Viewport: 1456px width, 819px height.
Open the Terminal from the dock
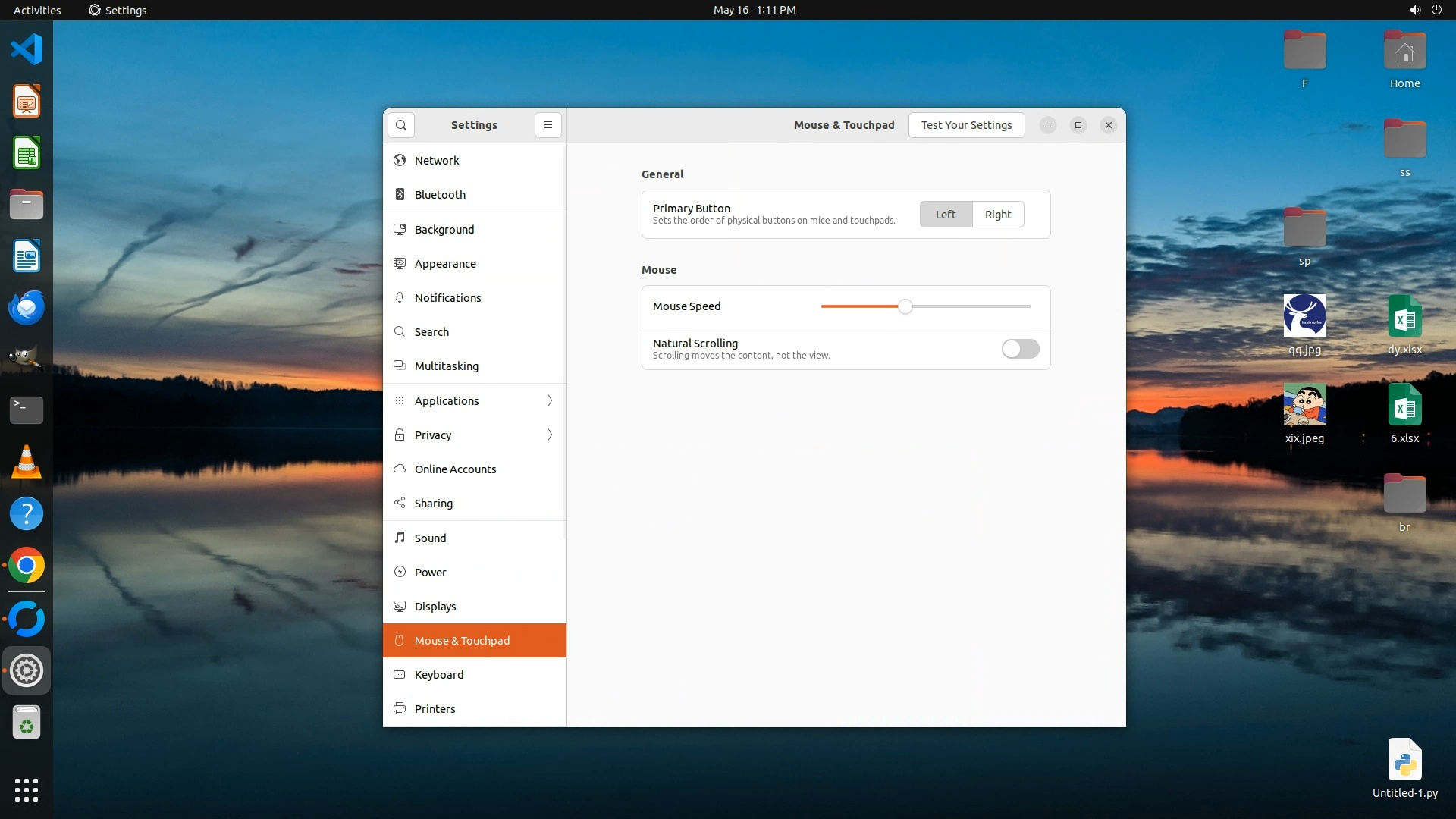click(27, 410)
